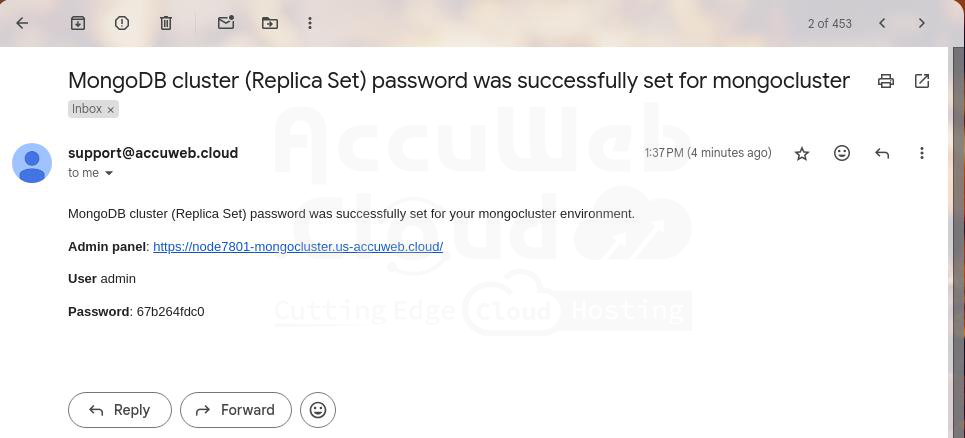Screen dimensions: 965x438
Task: Go to the newer email
Action: pyautogui.click(x=882, y=23)
